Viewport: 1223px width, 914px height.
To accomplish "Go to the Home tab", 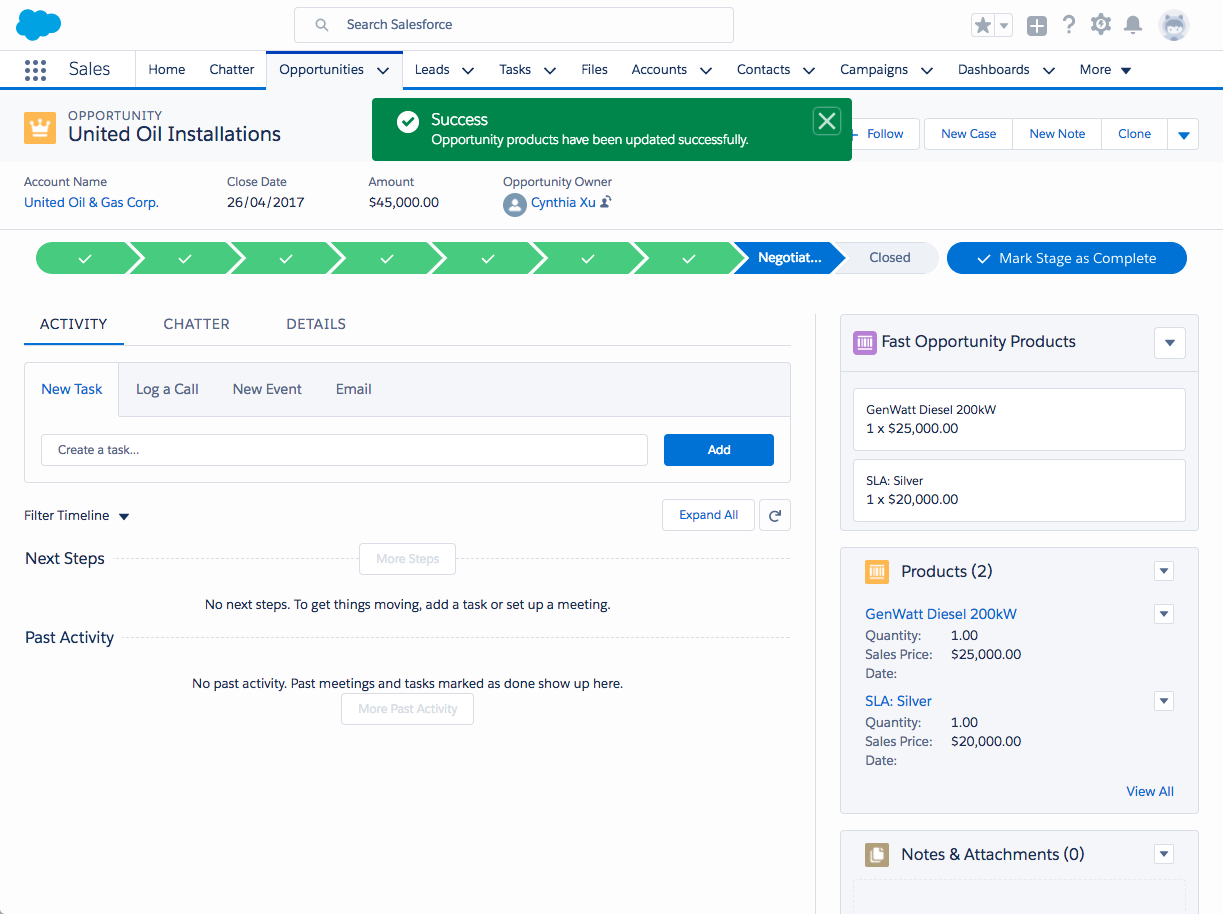I will 167,70.
